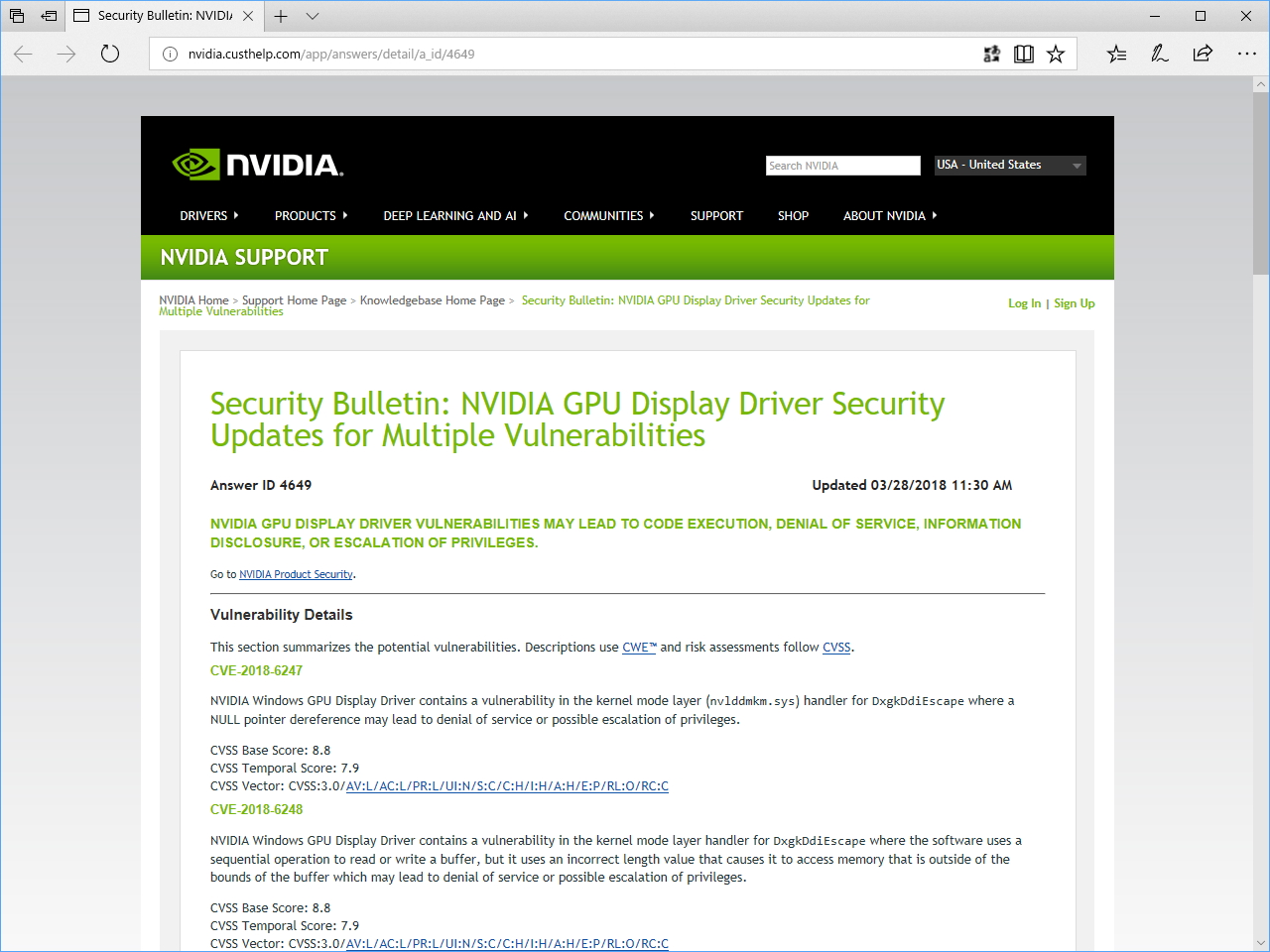1270x952 pixels.
Task: Open NVIDIA Product Security link
Action: pyautogui.click(x=296, y=575)
